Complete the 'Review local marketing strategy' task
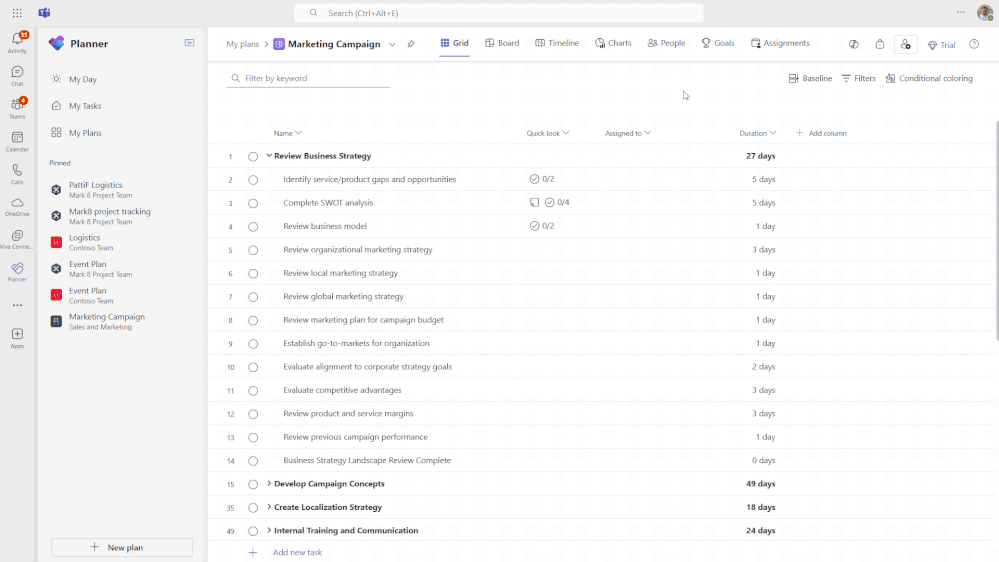The image size is (999, 562). pos(253,274)
